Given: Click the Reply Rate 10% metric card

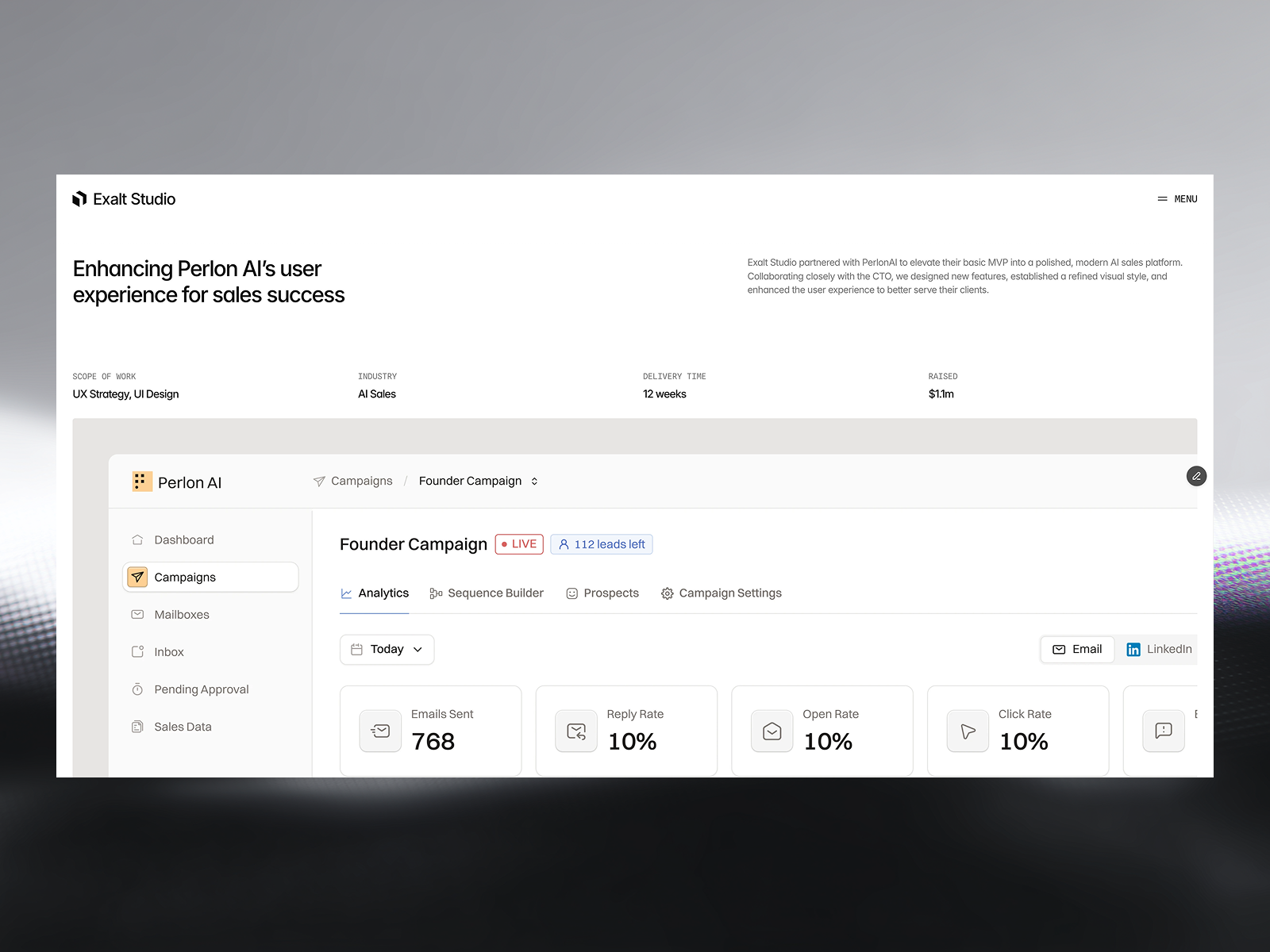Looking at the screenshot, I should point(626,730).
